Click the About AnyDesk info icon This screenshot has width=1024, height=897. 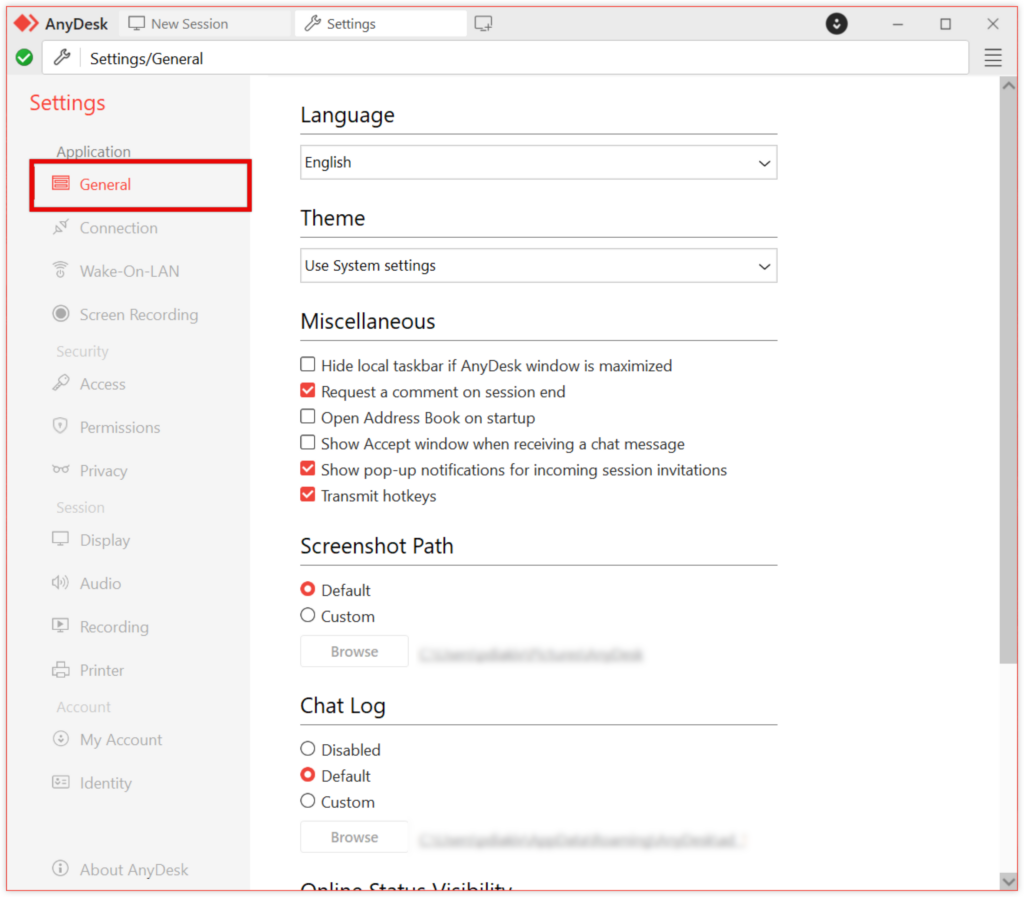[61, 869]
